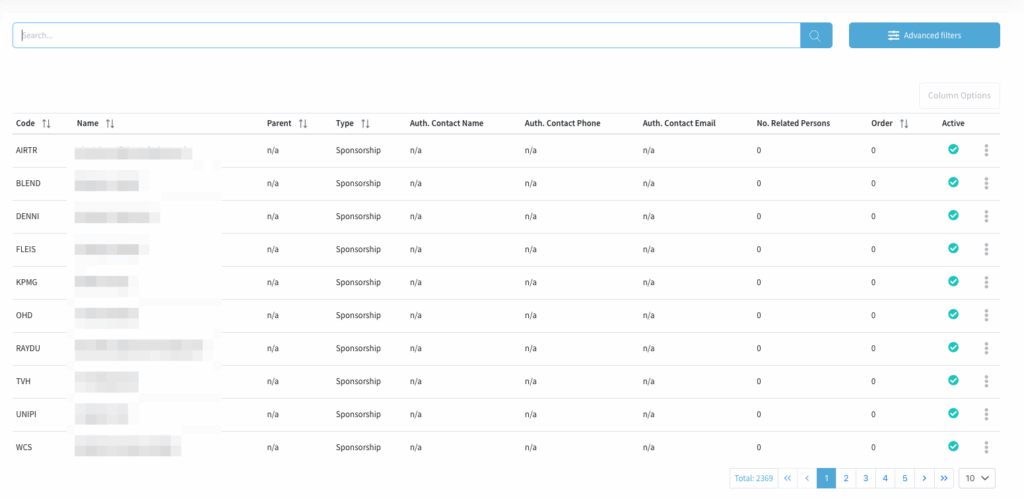This screenshot has width=1024, height=499.
Task: Toggle Active checkmark for TVH
Action: [953, 379]
